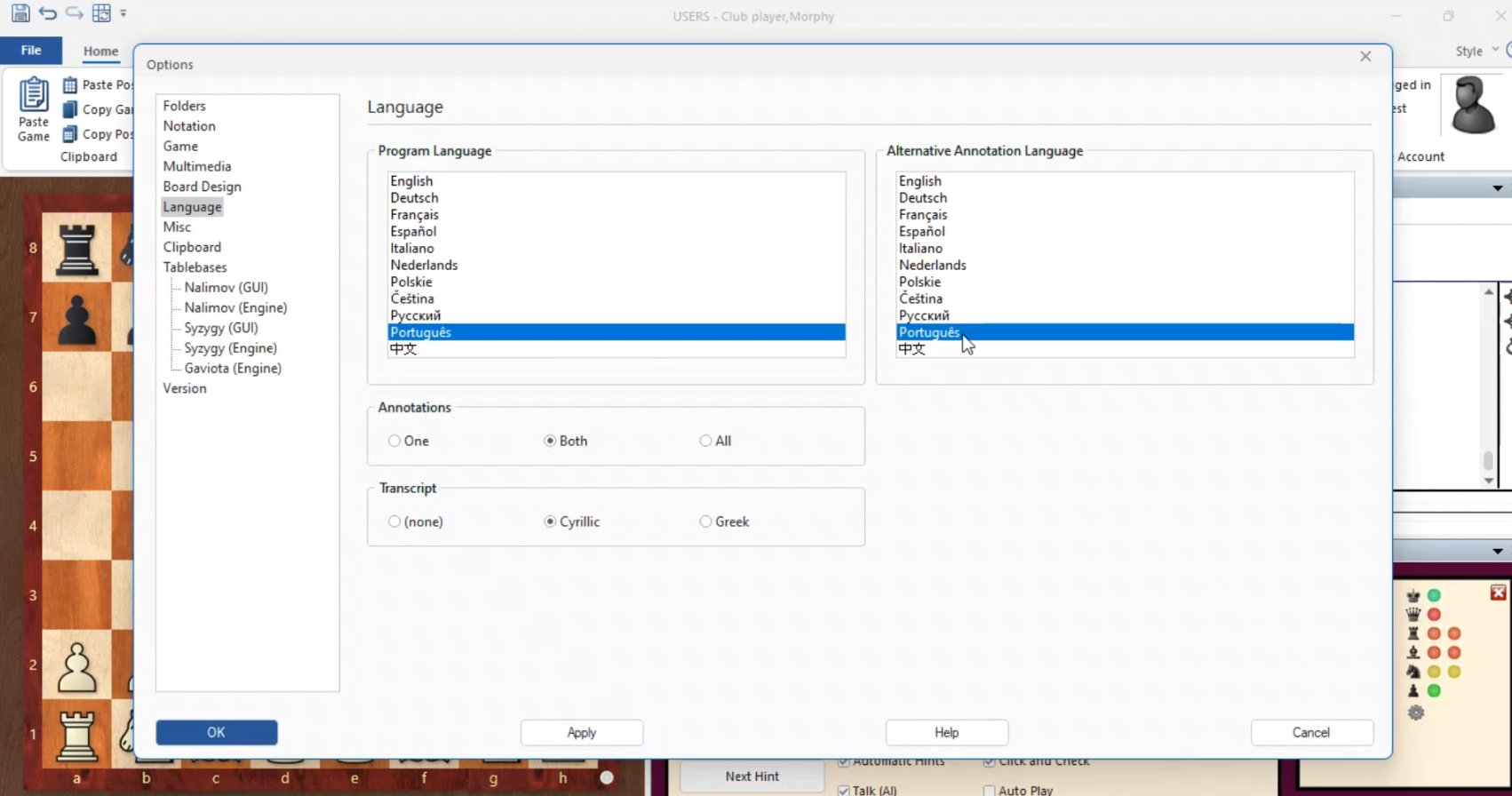Screen dimensions: 1512x796
Task: Click the black rook on a8 square
Action: point(76,248)
